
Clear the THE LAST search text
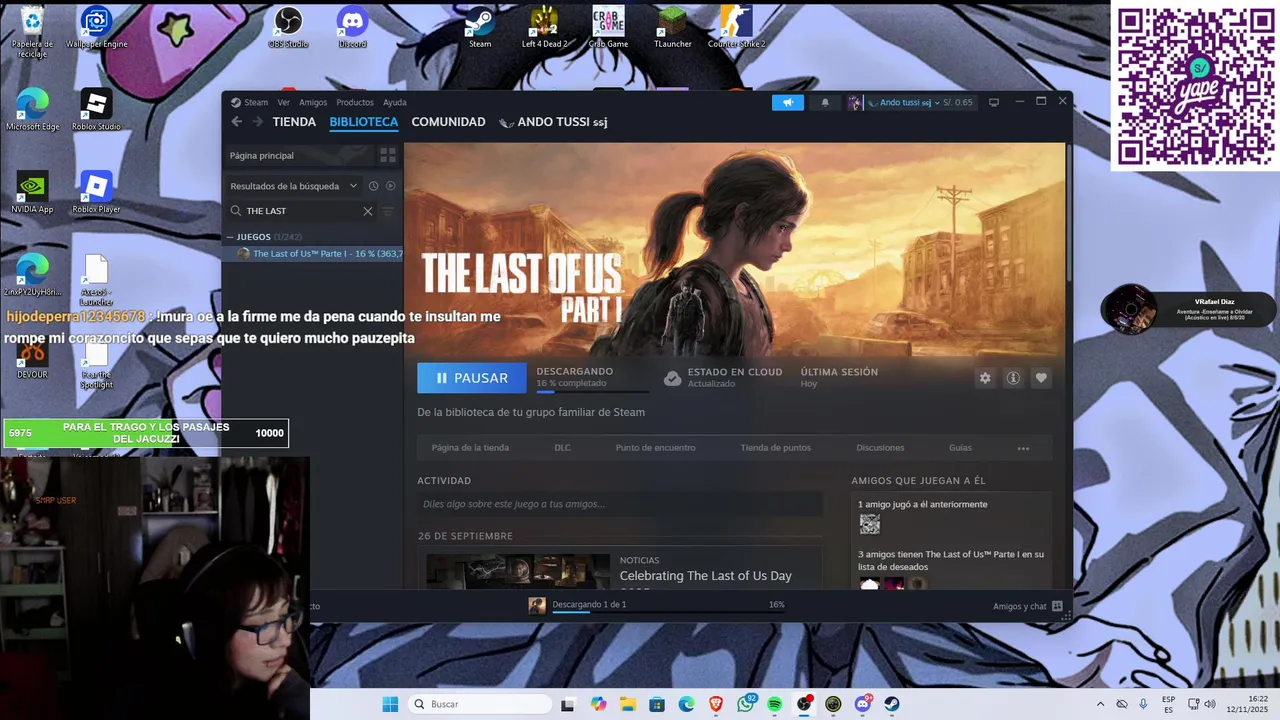tap(368, 211)
